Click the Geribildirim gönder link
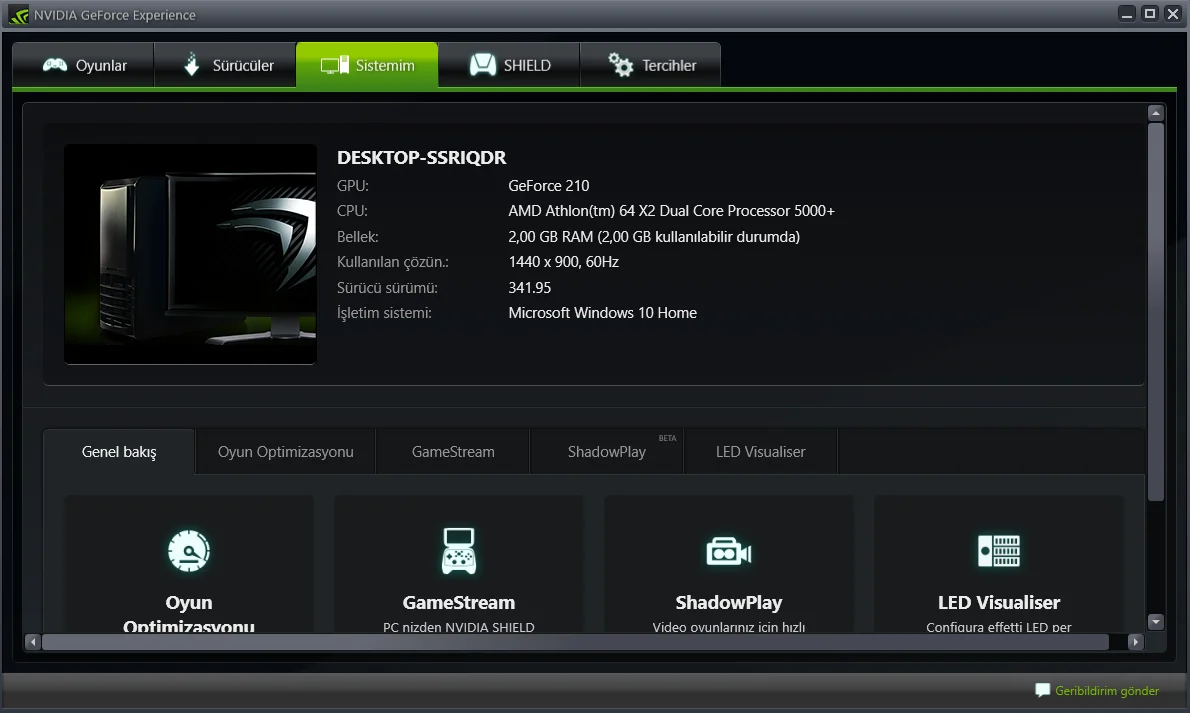Screen dimensions: 1190x713 click(1107, 691)
